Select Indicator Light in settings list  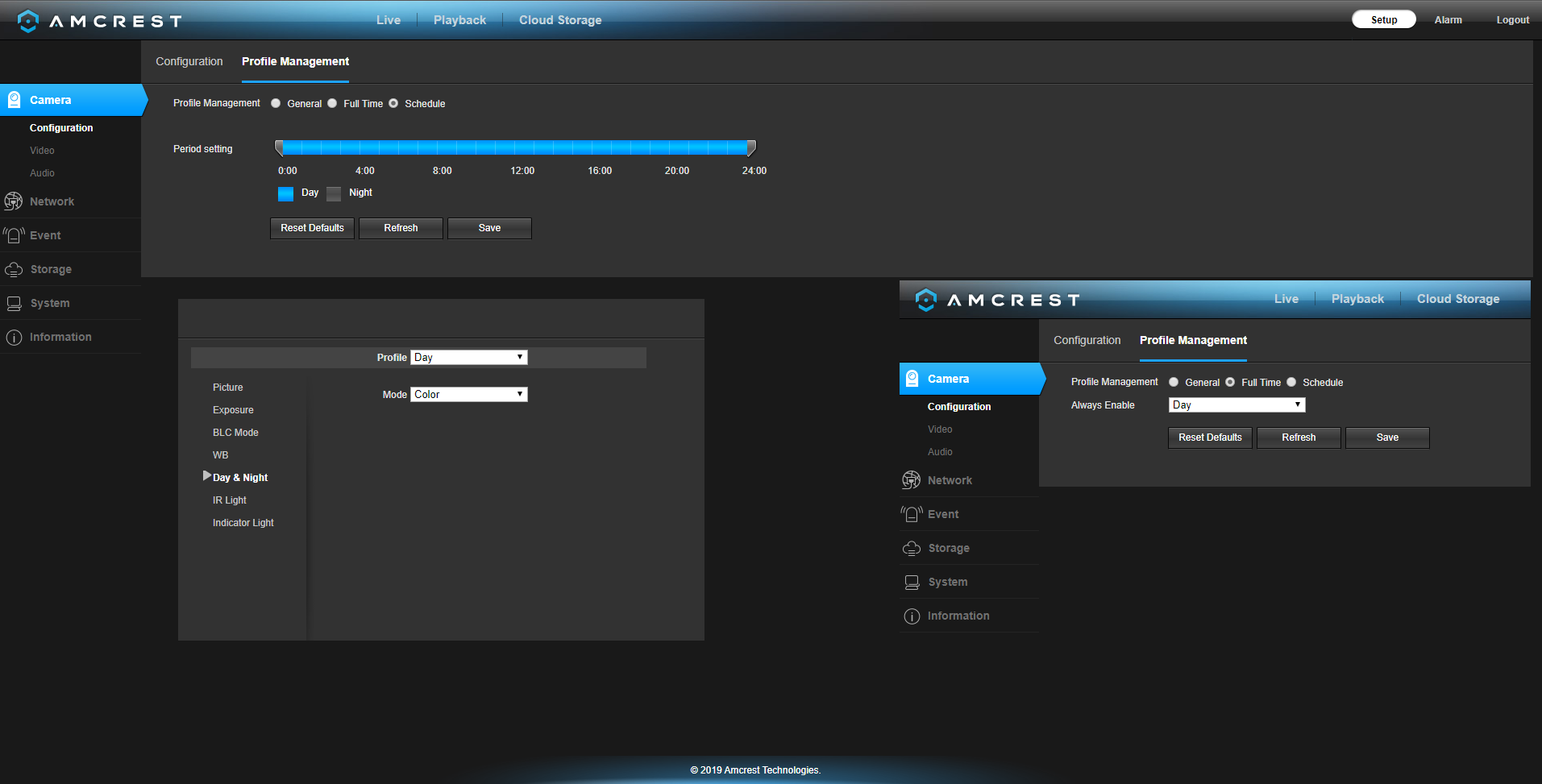[243, 523]
